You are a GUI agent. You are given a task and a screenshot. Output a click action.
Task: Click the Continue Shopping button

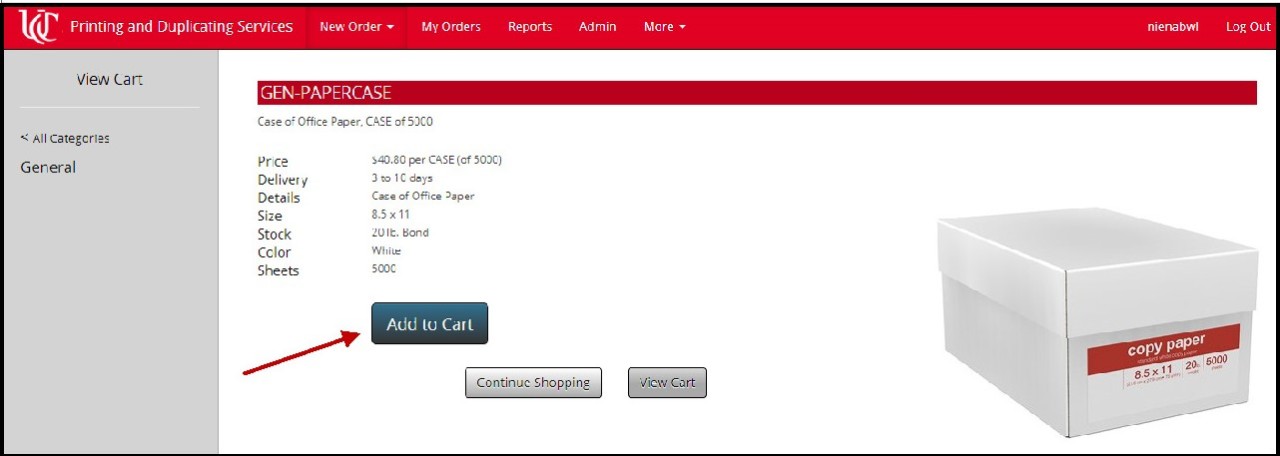click(x=533, y=382)
